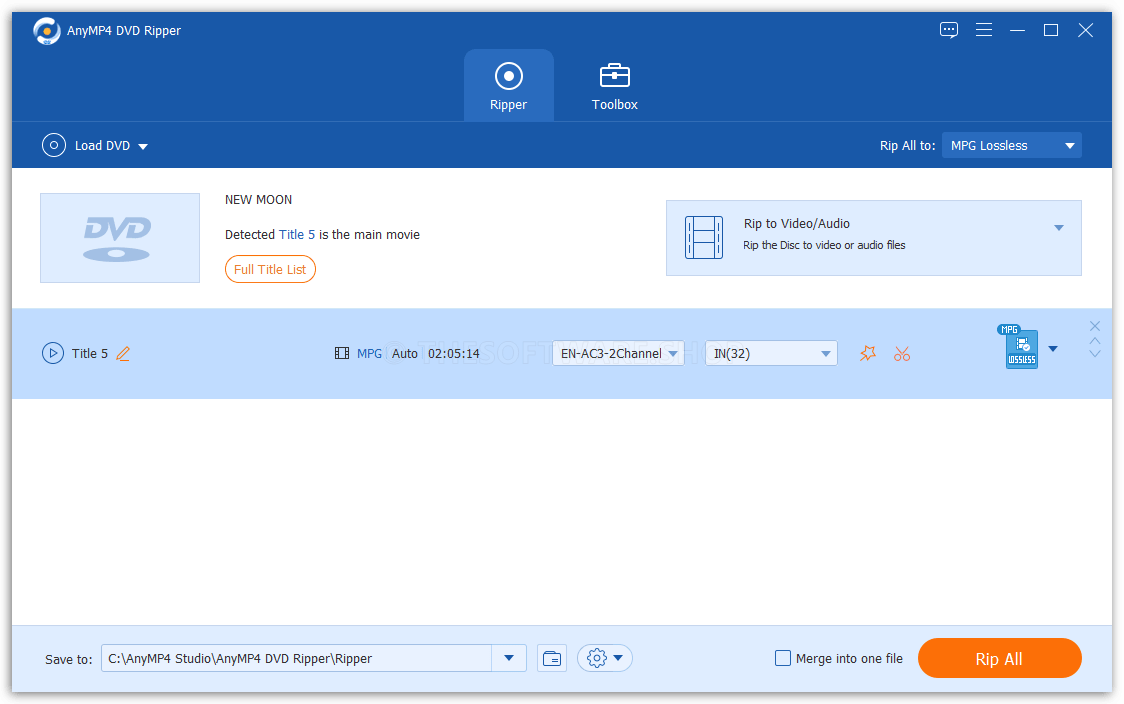Click the AnyMP4 DVD Ripper logo
This screenshot has width=1124, height=704.
[47, 31]
